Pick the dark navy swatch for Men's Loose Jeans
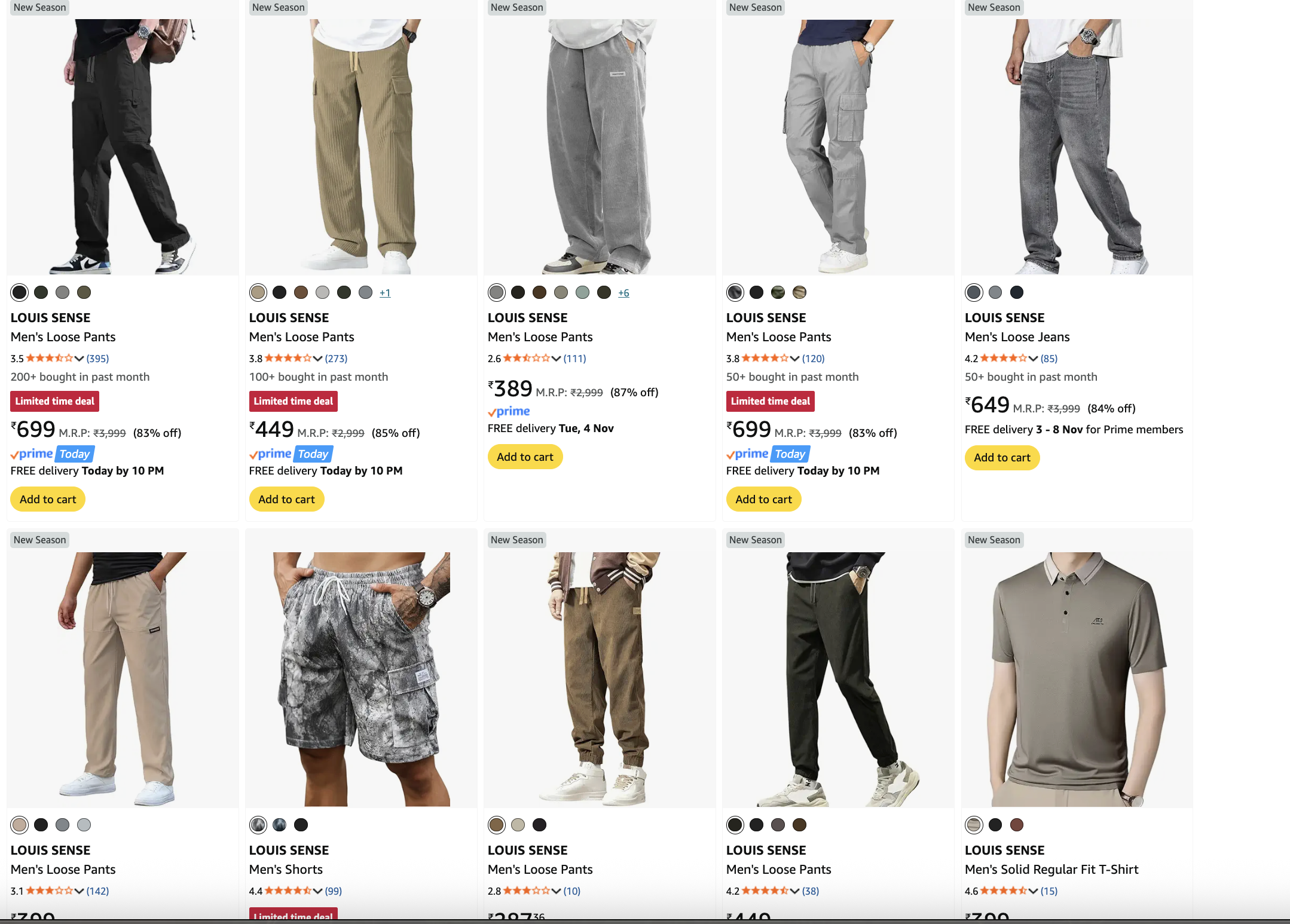 pos(1016,292)
